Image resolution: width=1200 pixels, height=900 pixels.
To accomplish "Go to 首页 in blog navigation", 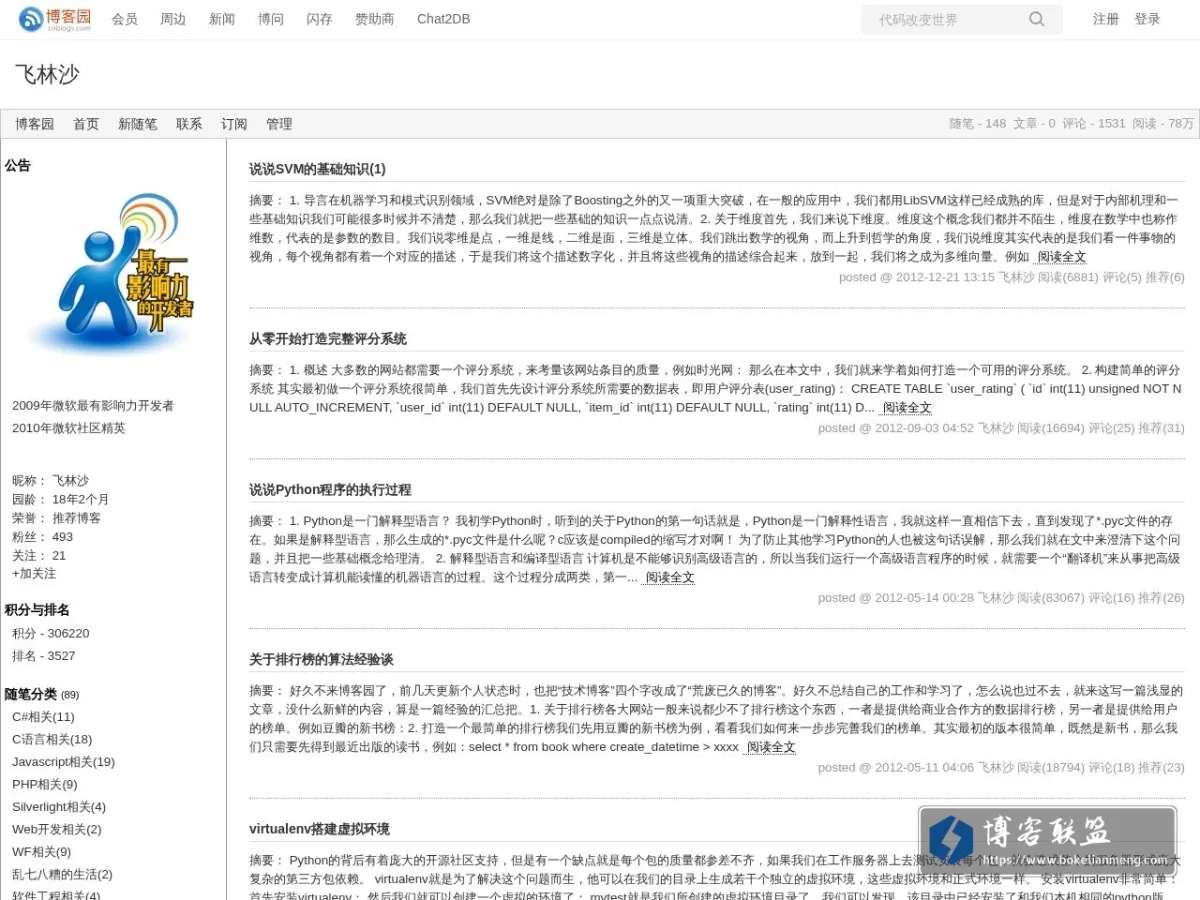I will coord(86,124).
